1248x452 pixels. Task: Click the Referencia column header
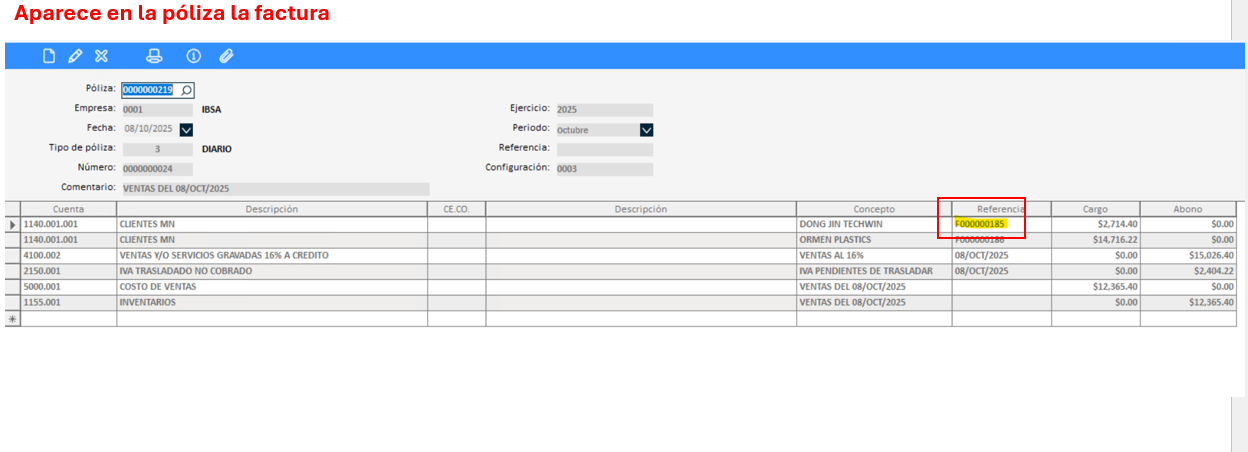1000,209
